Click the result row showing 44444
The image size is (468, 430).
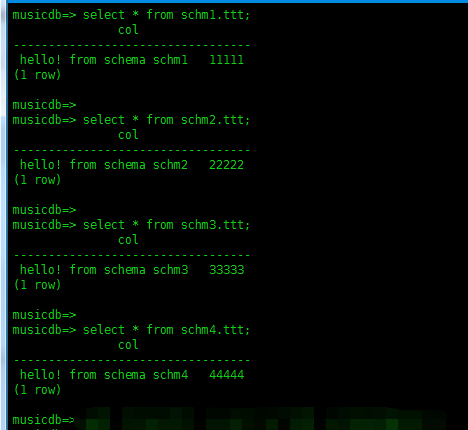pyautogui.click(x=132, y=375)
